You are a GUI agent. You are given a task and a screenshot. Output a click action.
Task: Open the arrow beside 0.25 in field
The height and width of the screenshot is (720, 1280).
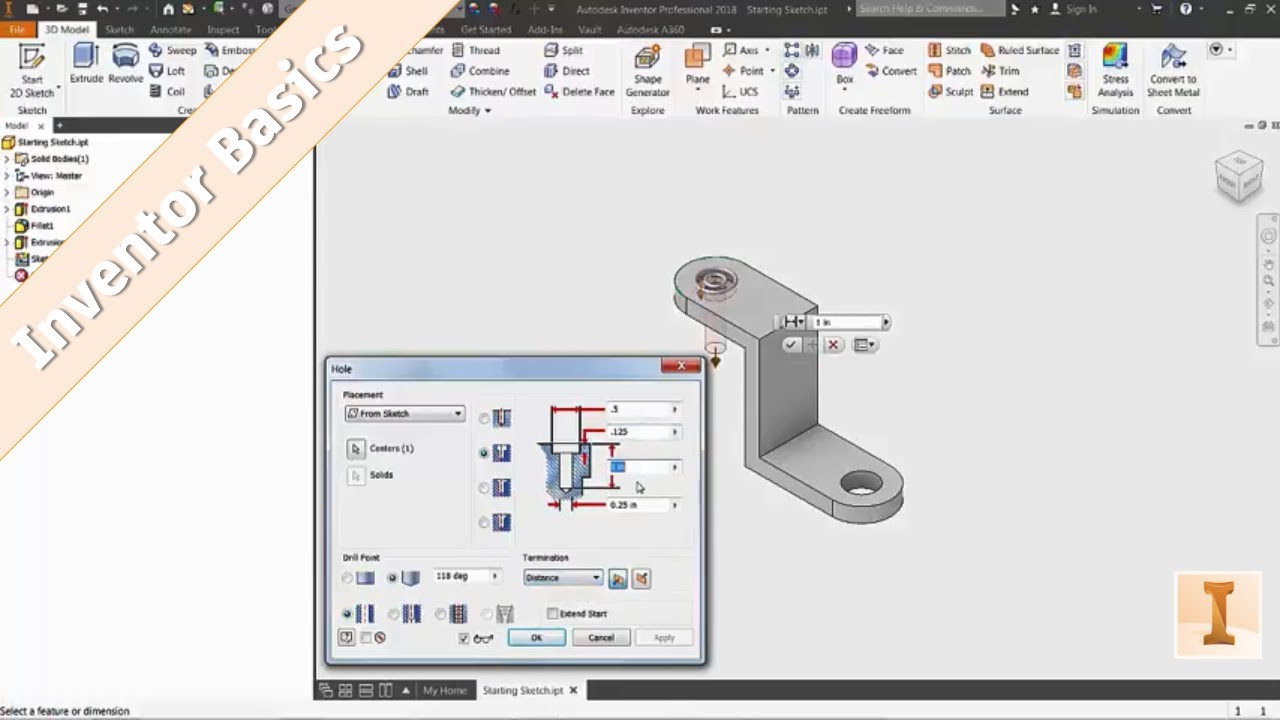coord(675,505)
